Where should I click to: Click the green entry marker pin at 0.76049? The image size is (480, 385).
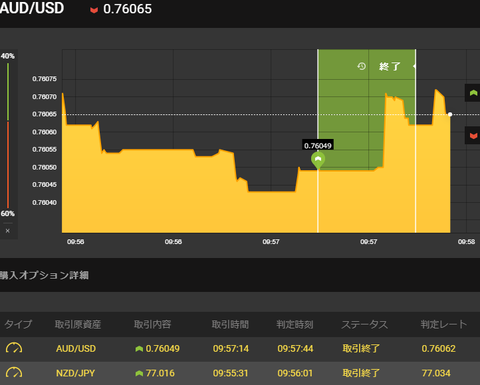click(318, 160)
